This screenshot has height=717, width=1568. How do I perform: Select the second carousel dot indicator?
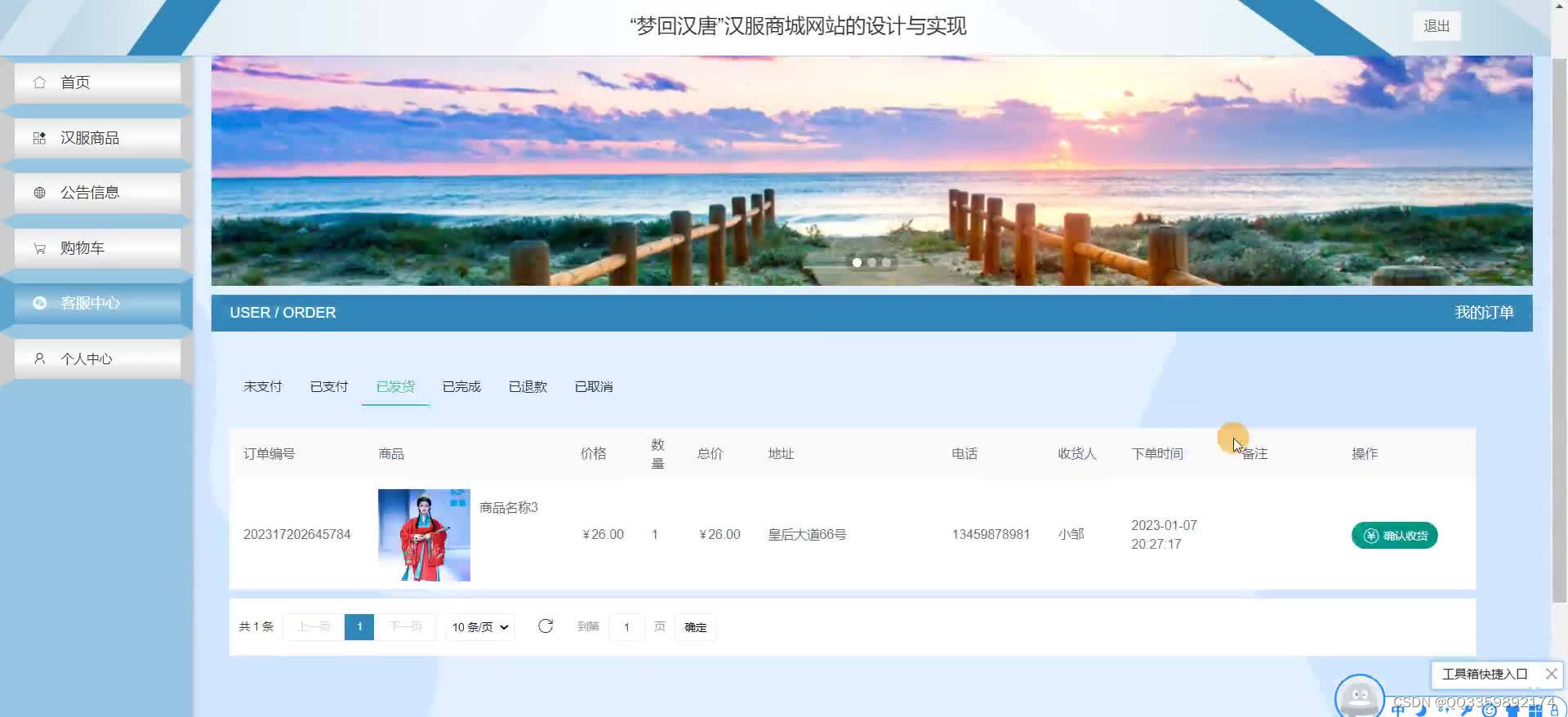[871, 262]
